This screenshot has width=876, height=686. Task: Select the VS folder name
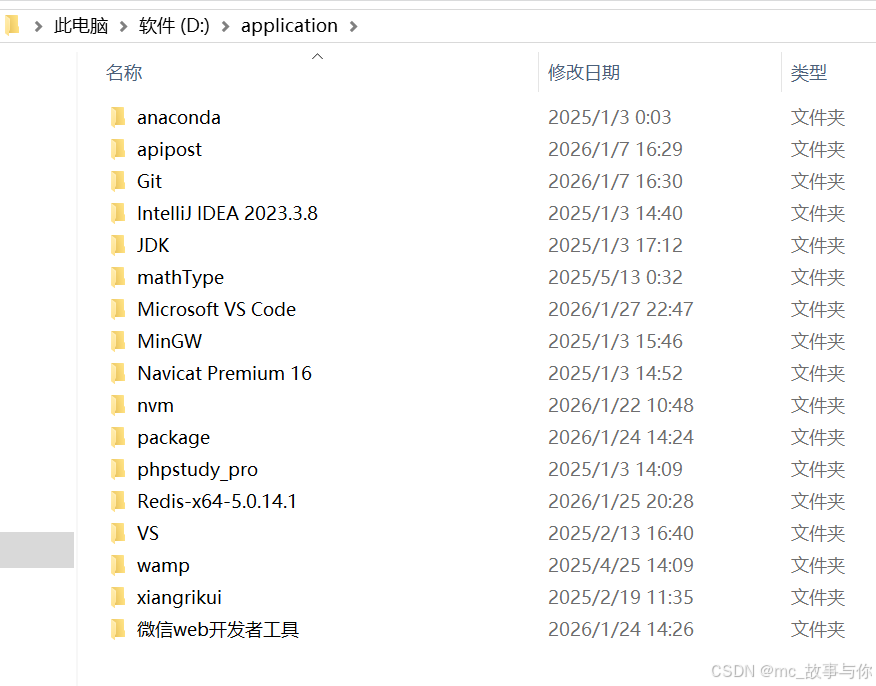[148, 533]
